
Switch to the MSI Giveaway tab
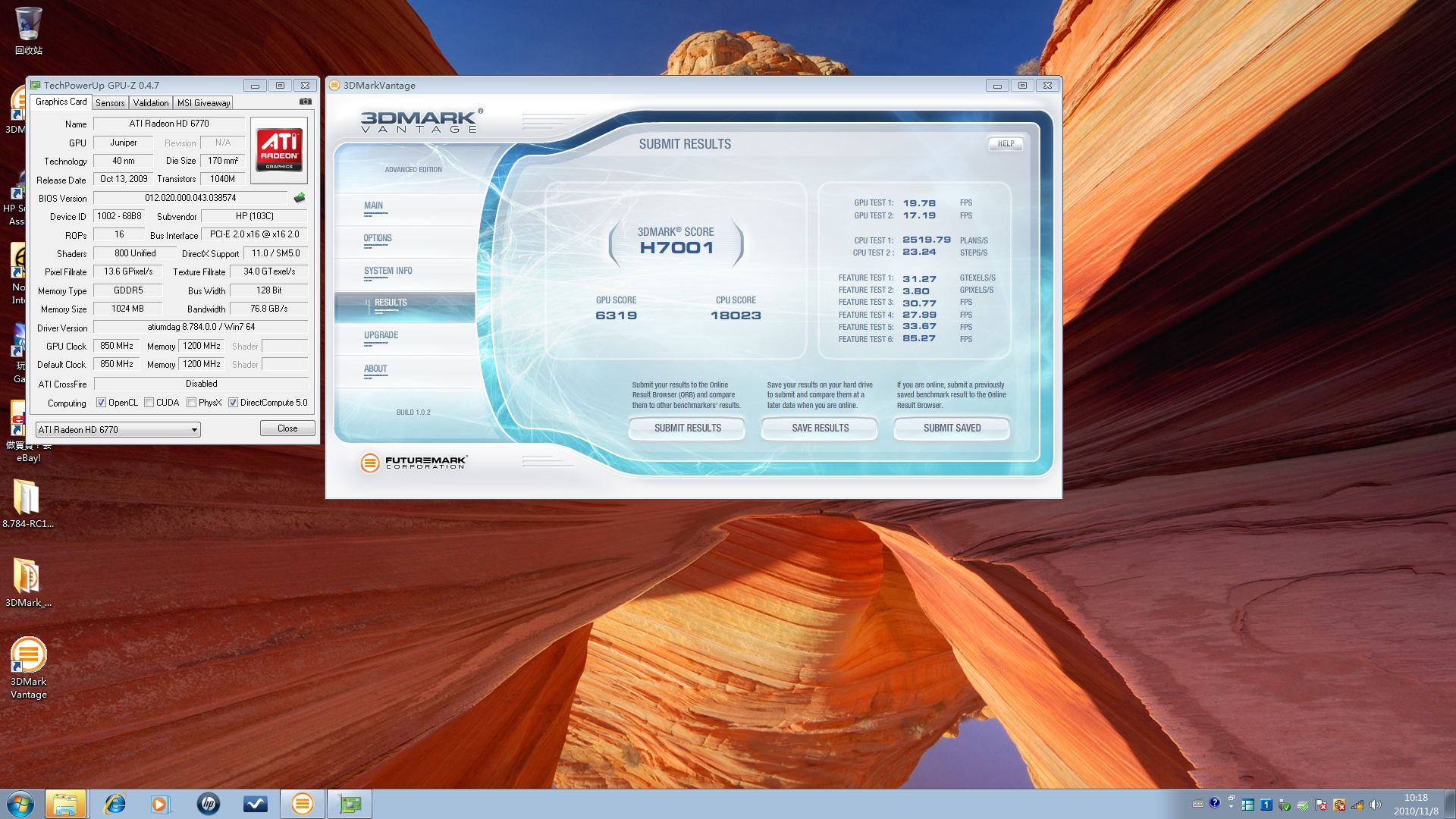203,103
